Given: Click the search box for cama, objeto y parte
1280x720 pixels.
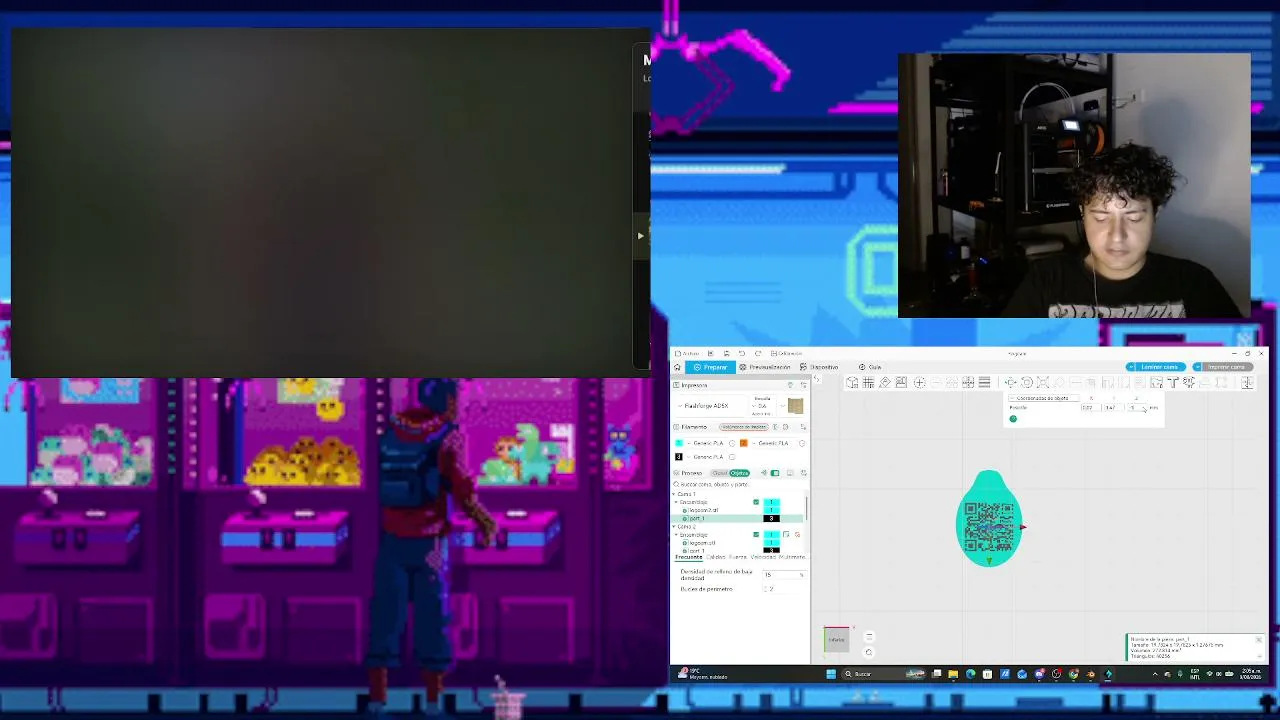Looking at the screenshot, I should point(739,484).
